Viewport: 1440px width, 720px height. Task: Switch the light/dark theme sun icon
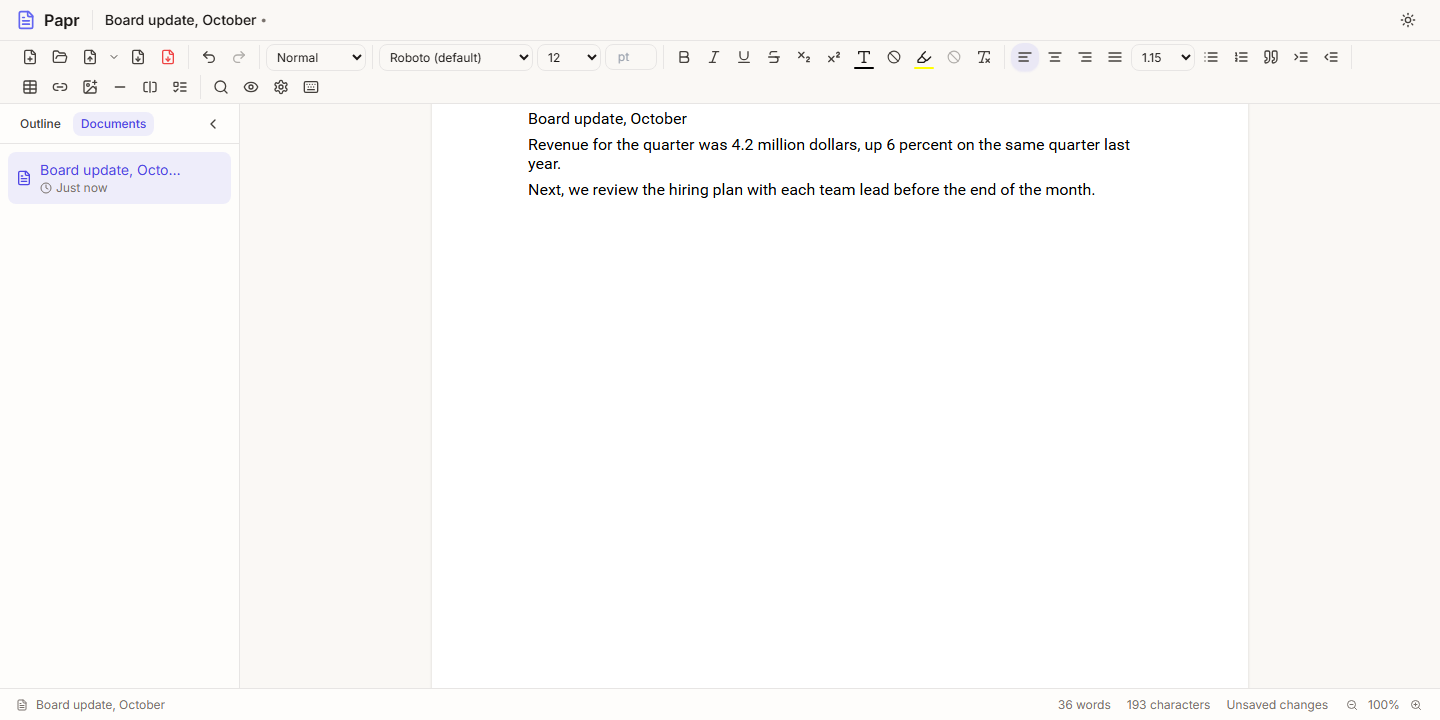coord(1408,20)
